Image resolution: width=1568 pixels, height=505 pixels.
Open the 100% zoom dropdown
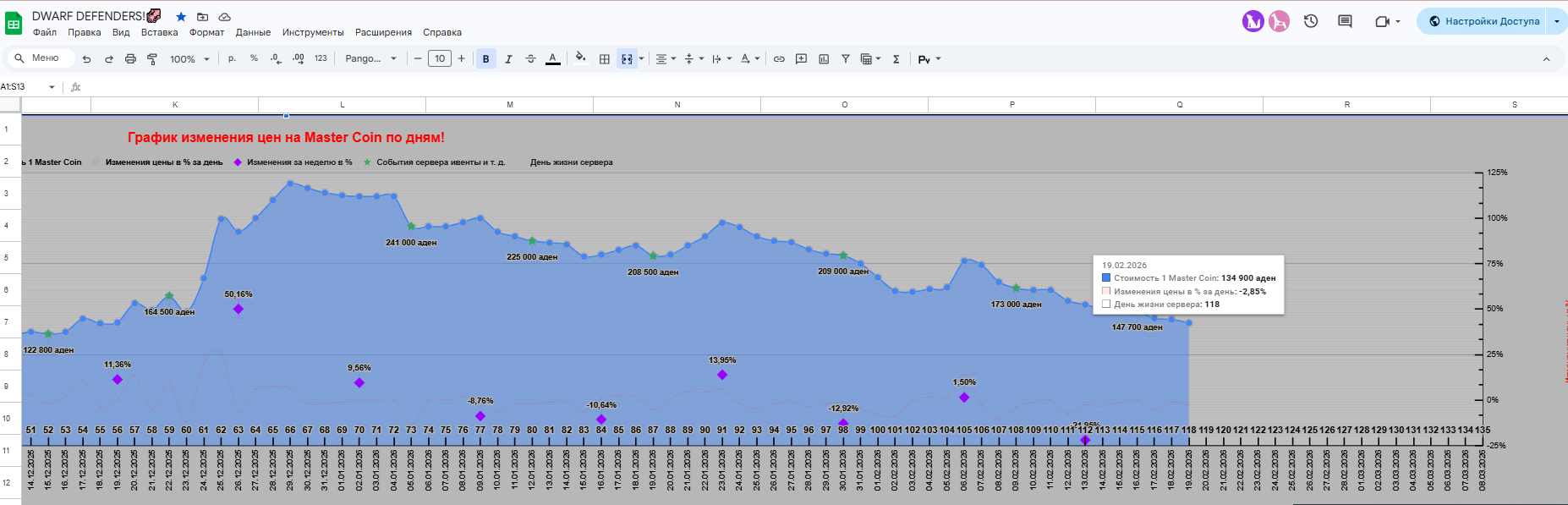click(189, 59)
